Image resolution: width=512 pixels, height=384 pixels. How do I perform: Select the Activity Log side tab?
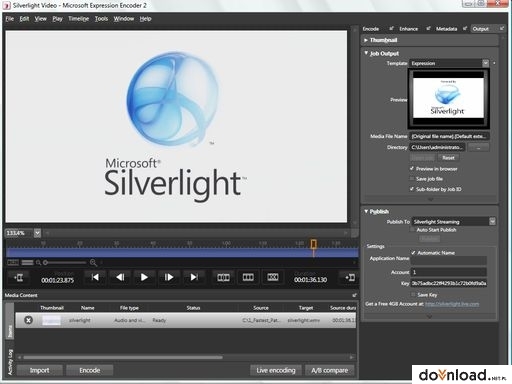coord(10,362)
